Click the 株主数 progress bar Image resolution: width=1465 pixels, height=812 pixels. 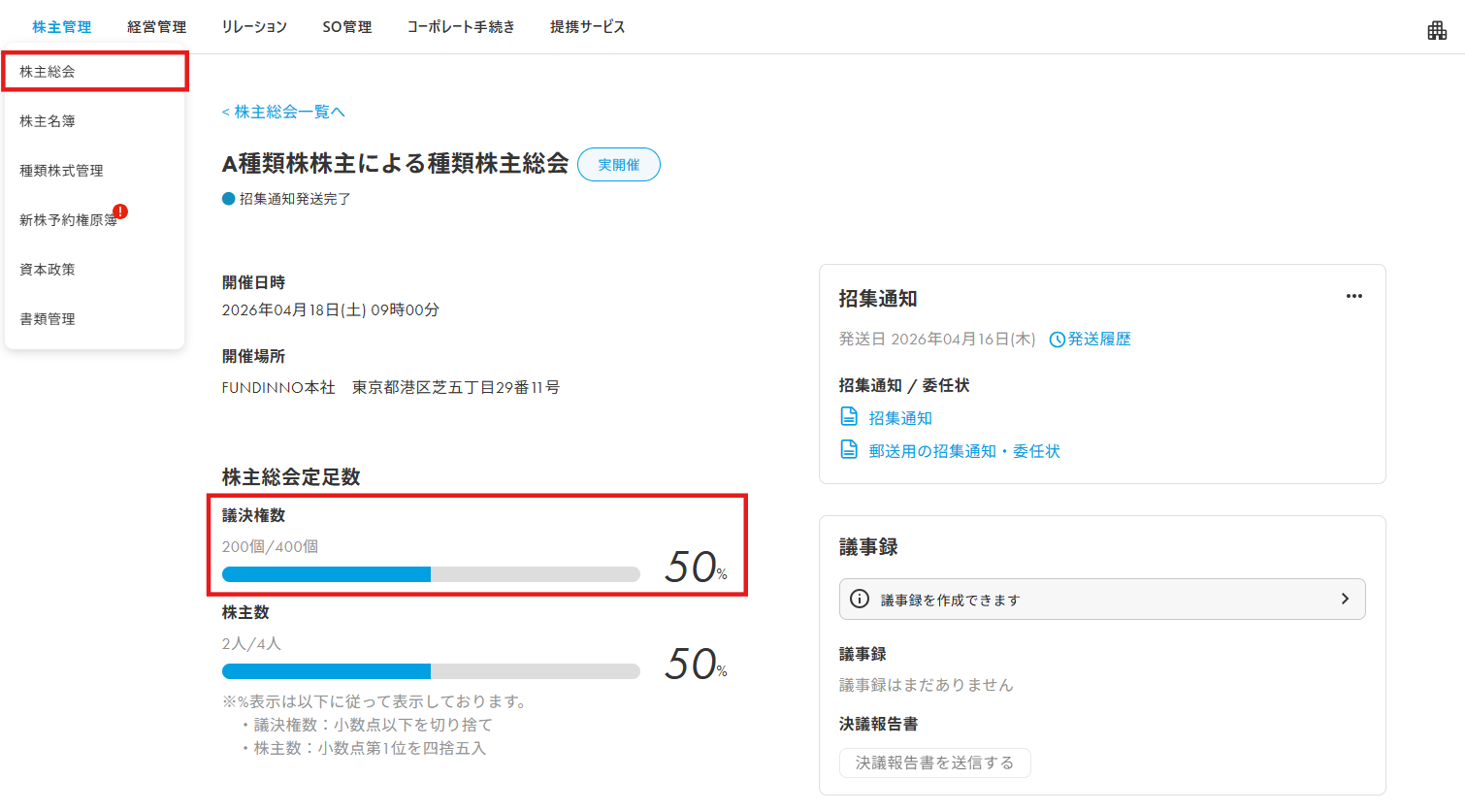[x=431, y=671]
